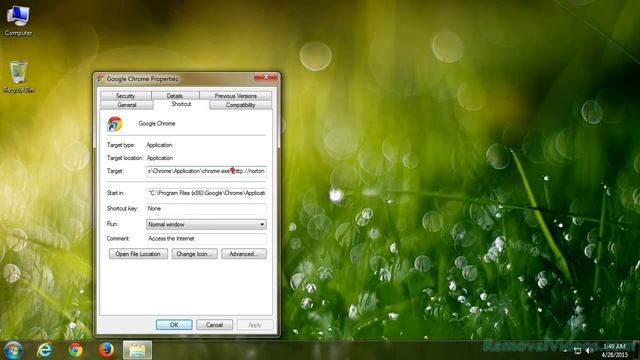Click the 'Google Chrome' name text beside the icon

[x=157, y=123]
